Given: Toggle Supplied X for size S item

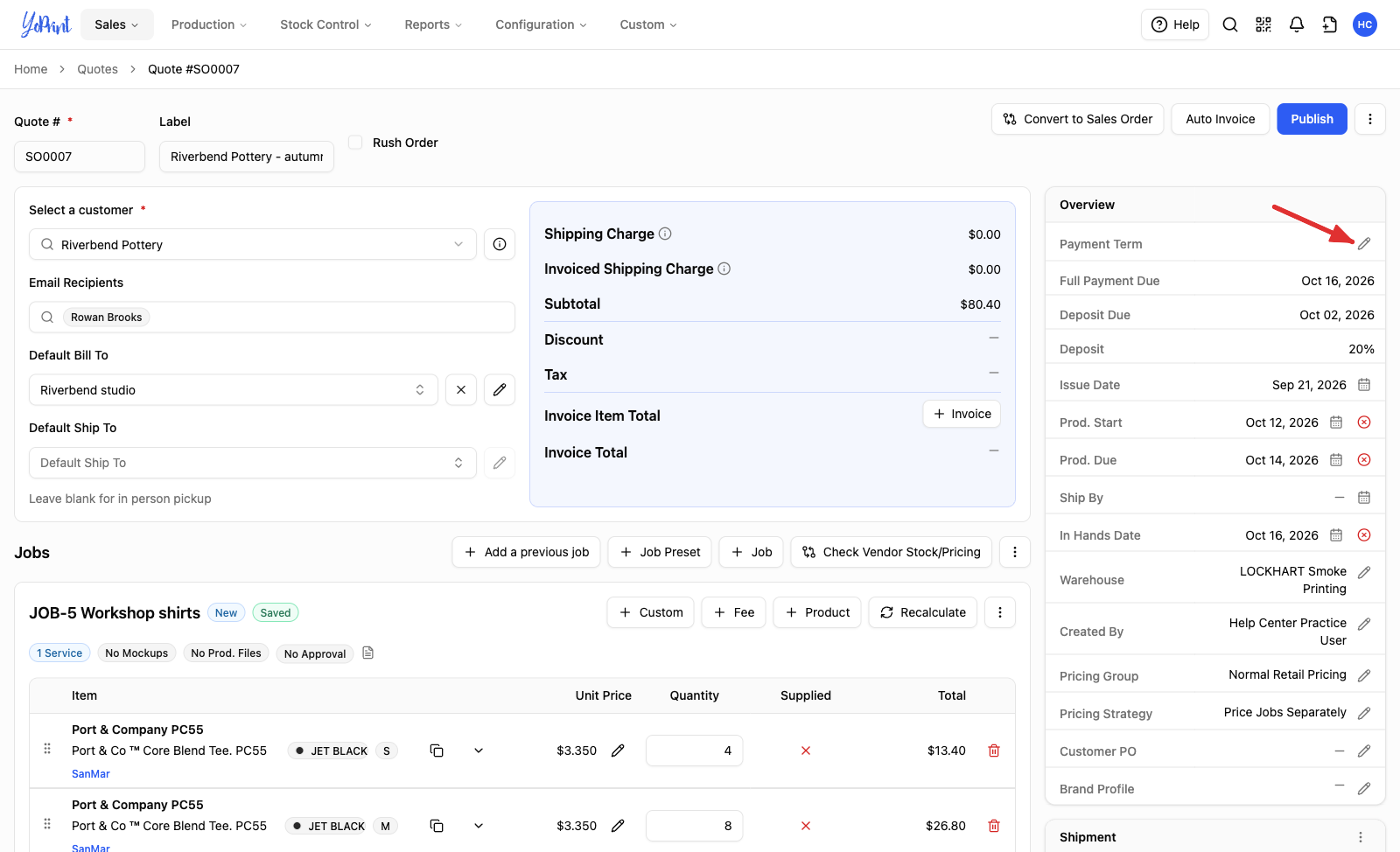Looking at the screenshot, I should 806,751.
